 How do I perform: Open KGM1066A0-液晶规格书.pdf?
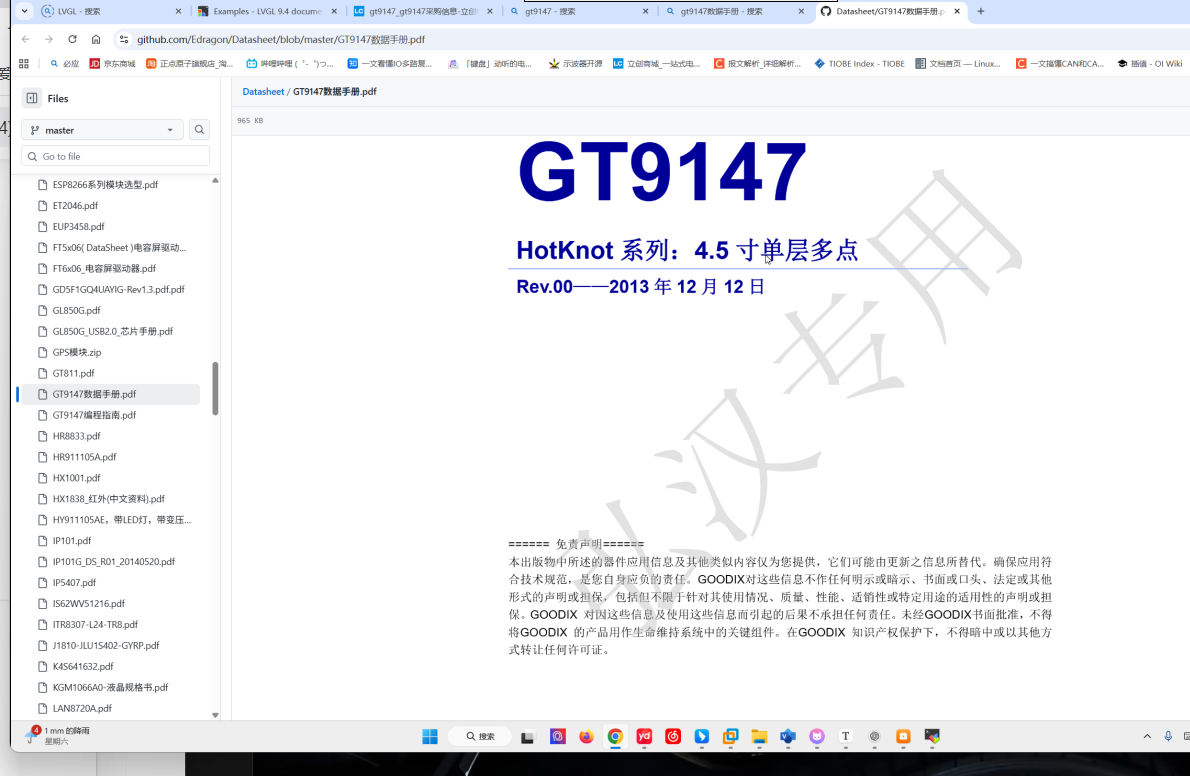(x=110, y=687)
